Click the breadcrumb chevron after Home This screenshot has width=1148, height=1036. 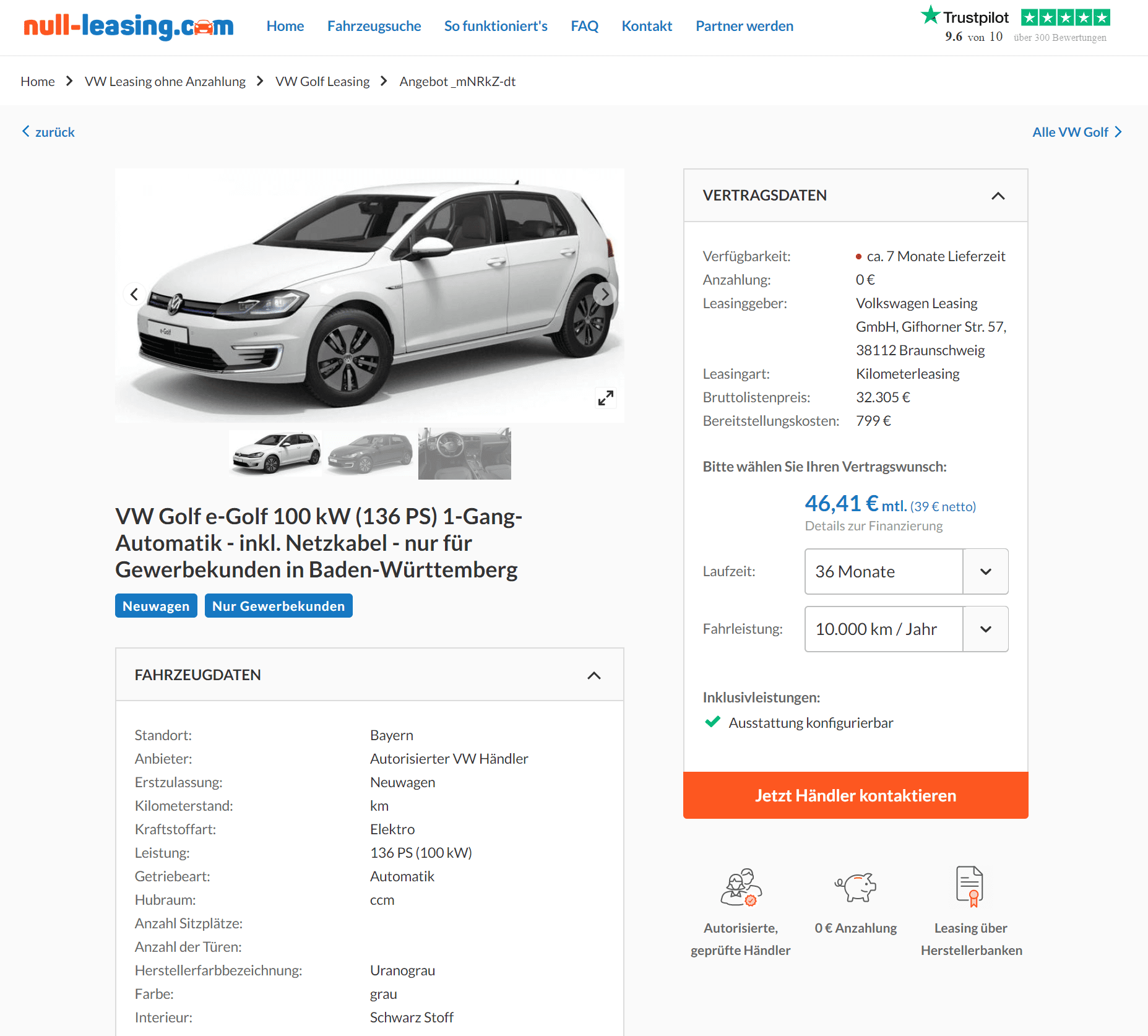[69, 81]
